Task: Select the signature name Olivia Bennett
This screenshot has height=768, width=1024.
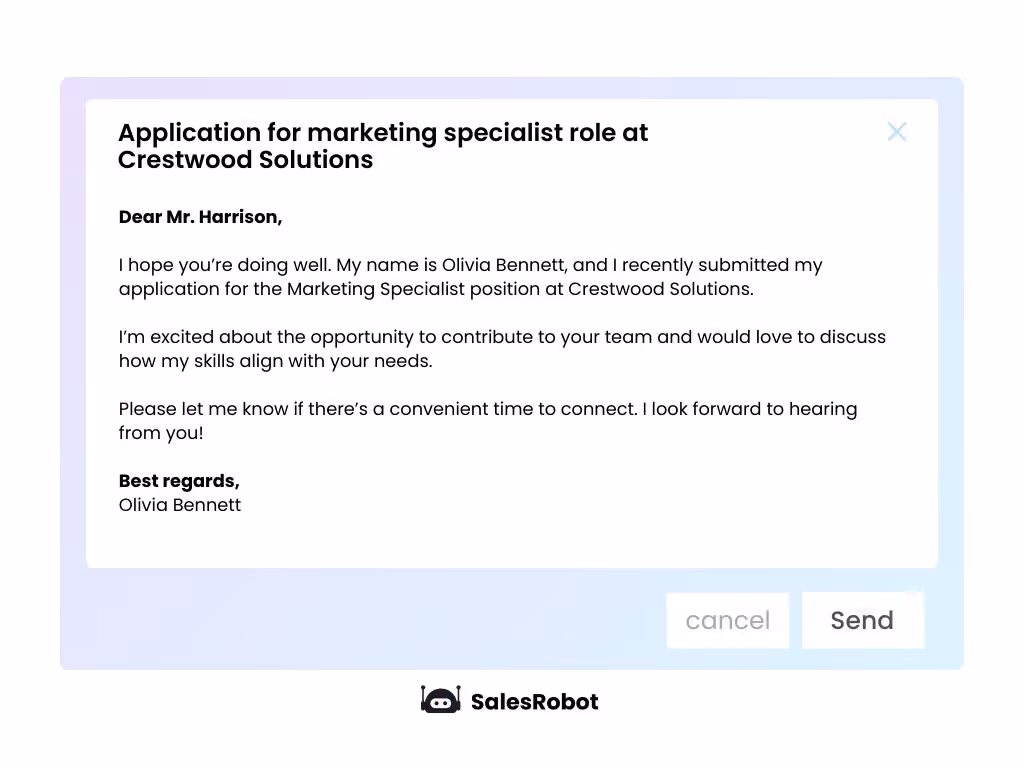Action: click(x=180, y=505)
